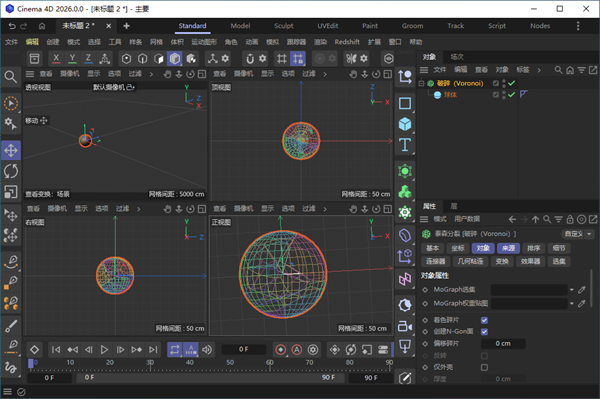This screenshot has height=399, width=600.
Task: Open the 几何粘连 attribute tab button
Action: pyautogui.click(x=470, y=261)
